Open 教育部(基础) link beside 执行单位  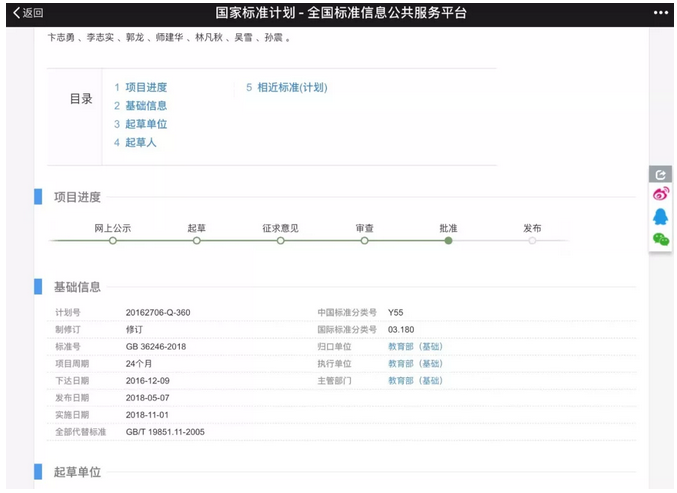pyautogui.click(x=415, y=364)
